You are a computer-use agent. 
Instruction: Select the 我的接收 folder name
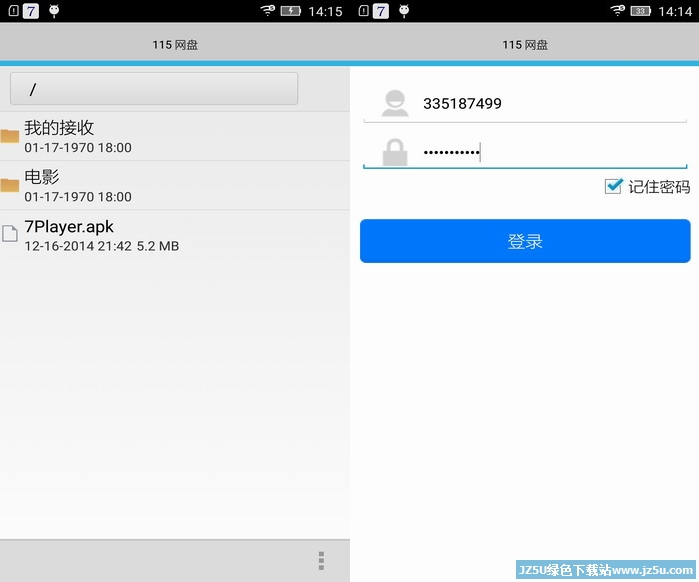(60, 128)
